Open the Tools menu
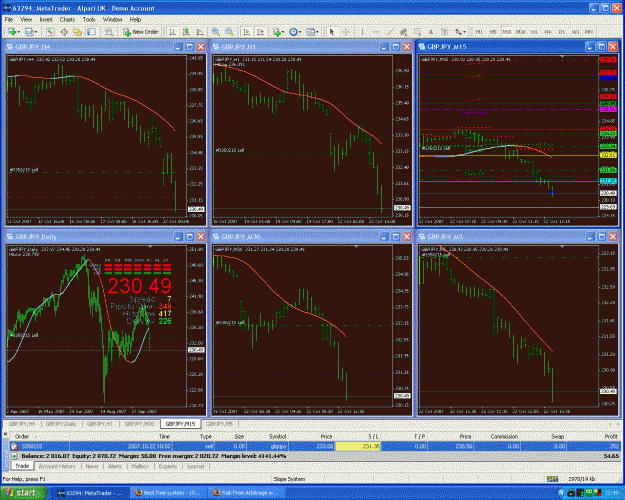 pyautogui.click(x=89, y=19)
